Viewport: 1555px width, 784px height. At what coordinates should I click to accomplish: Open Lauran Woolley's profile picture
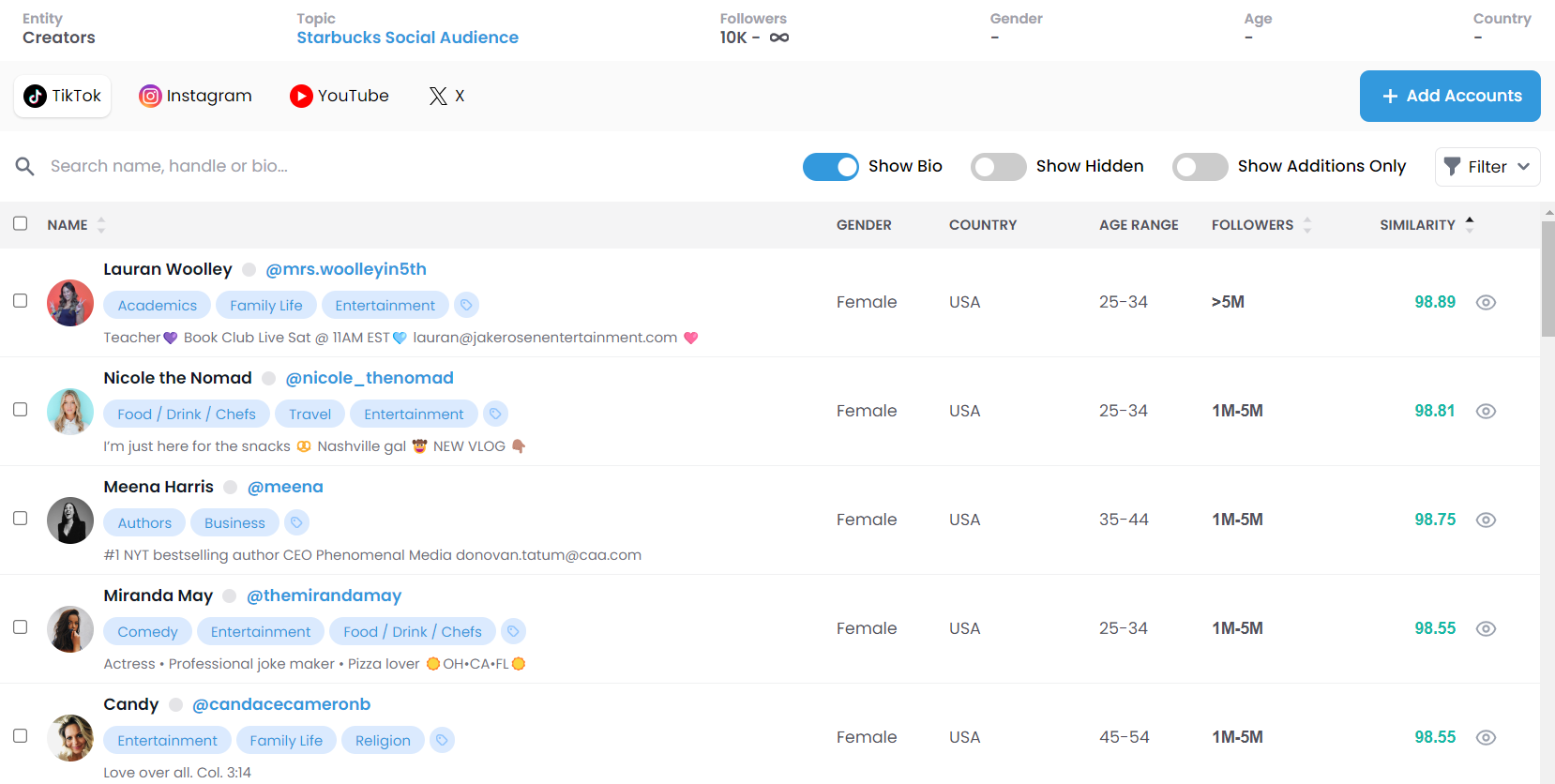(70, 303)
